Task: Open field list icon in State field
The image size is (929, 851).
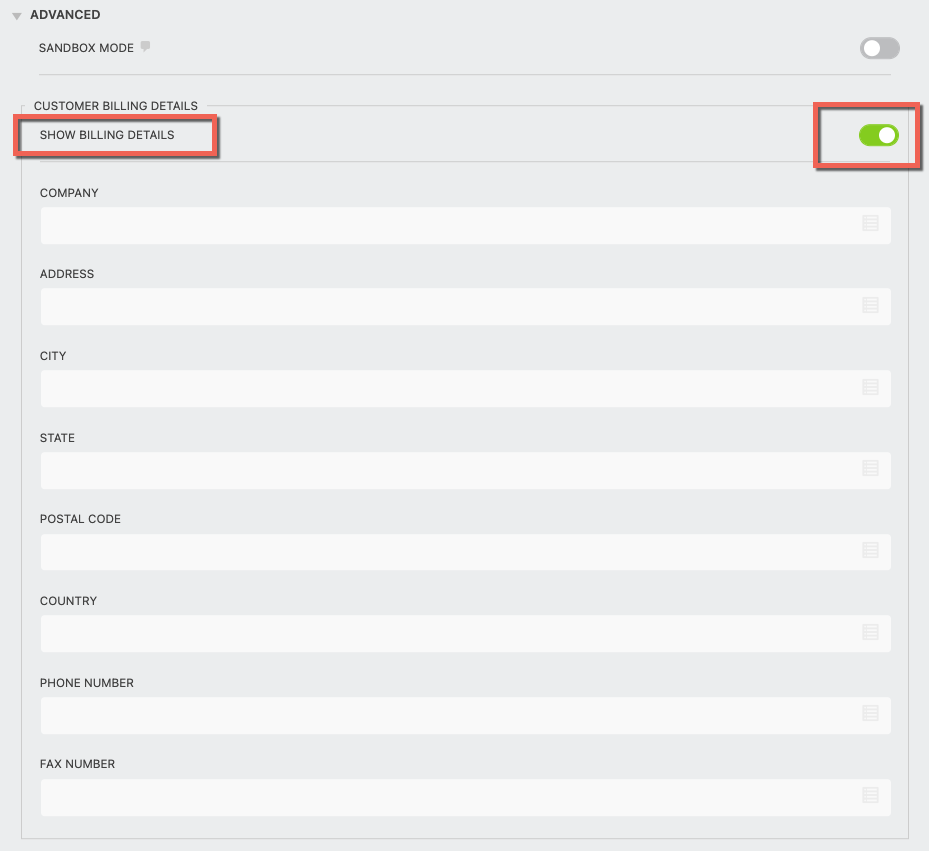Action: (870, 469)
